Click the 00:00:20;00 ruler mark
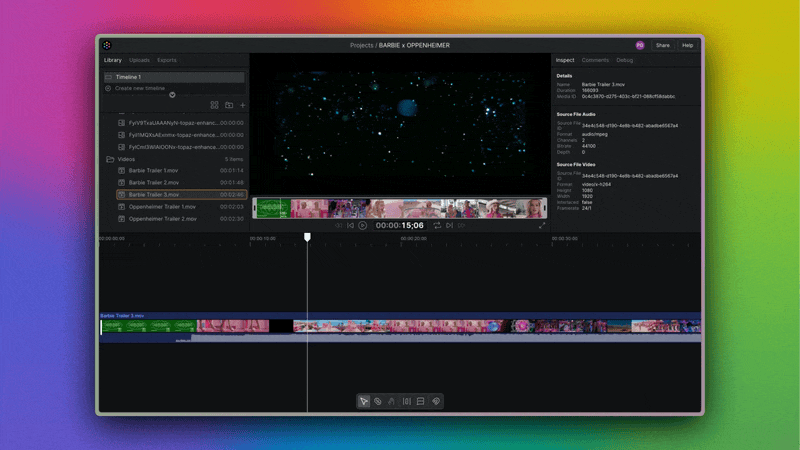 [x=413, y=238]
